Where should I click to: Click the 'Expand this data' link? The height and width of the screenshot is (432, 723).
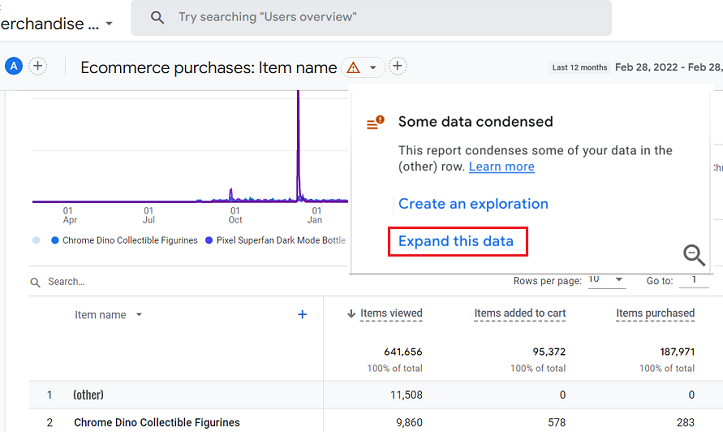pos(456,241)
